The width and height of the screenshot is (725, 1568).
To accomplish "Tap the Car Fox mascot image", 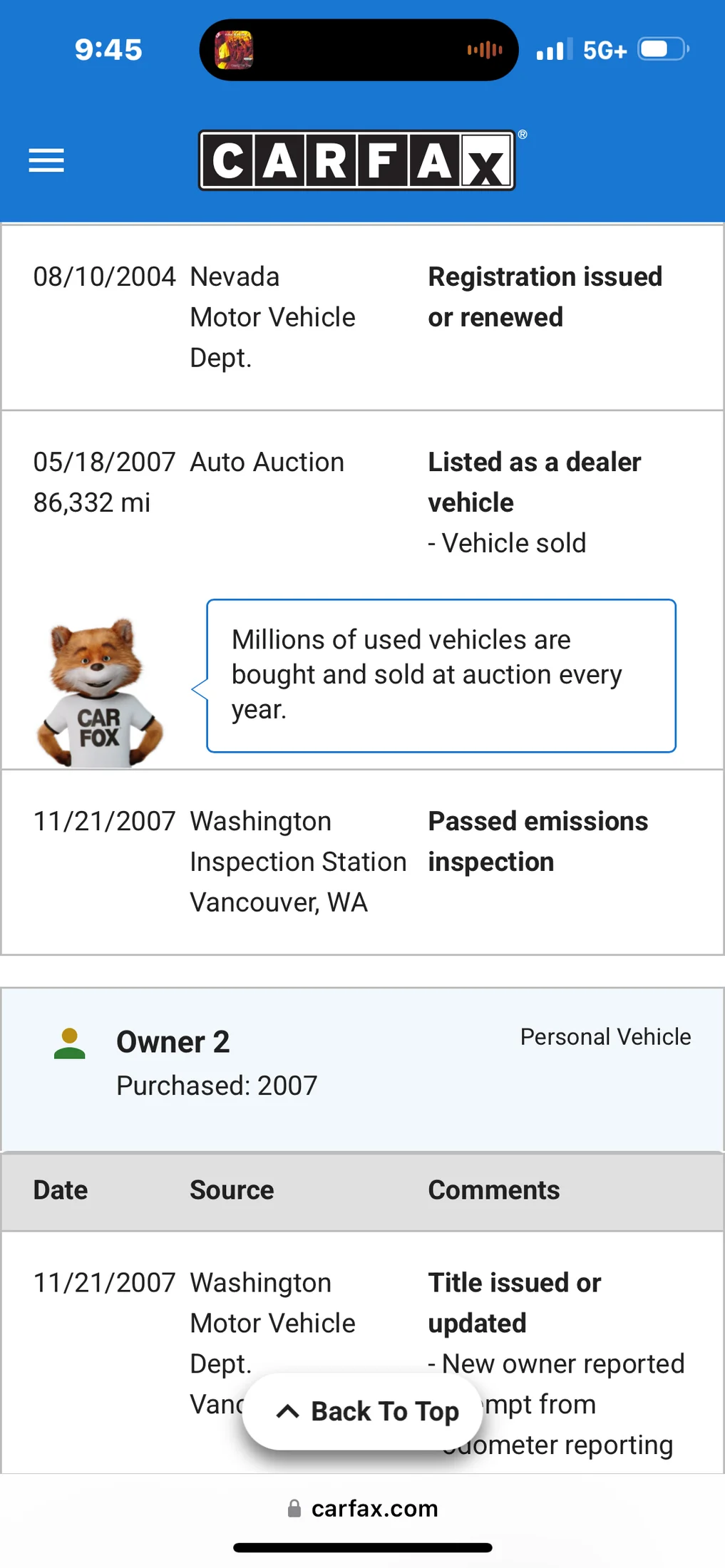I will (99, 693).
